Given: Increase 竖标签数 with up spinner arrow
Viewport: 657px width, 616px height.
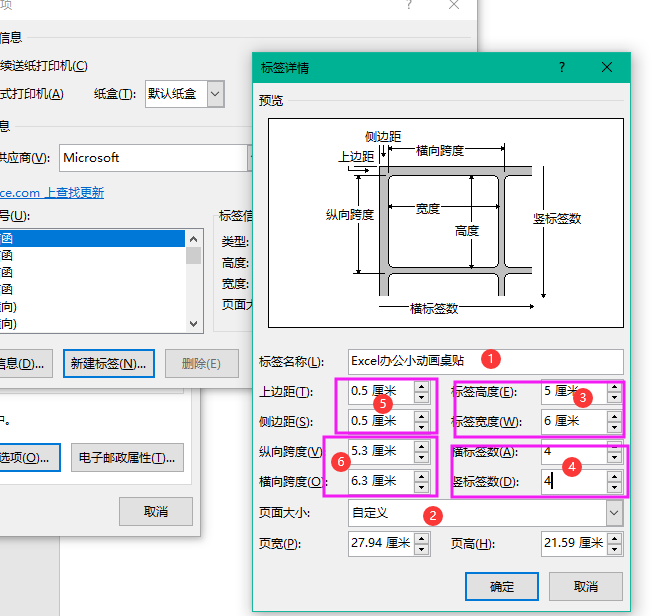Looking at the screenshot, I should [x=614, y=476].
